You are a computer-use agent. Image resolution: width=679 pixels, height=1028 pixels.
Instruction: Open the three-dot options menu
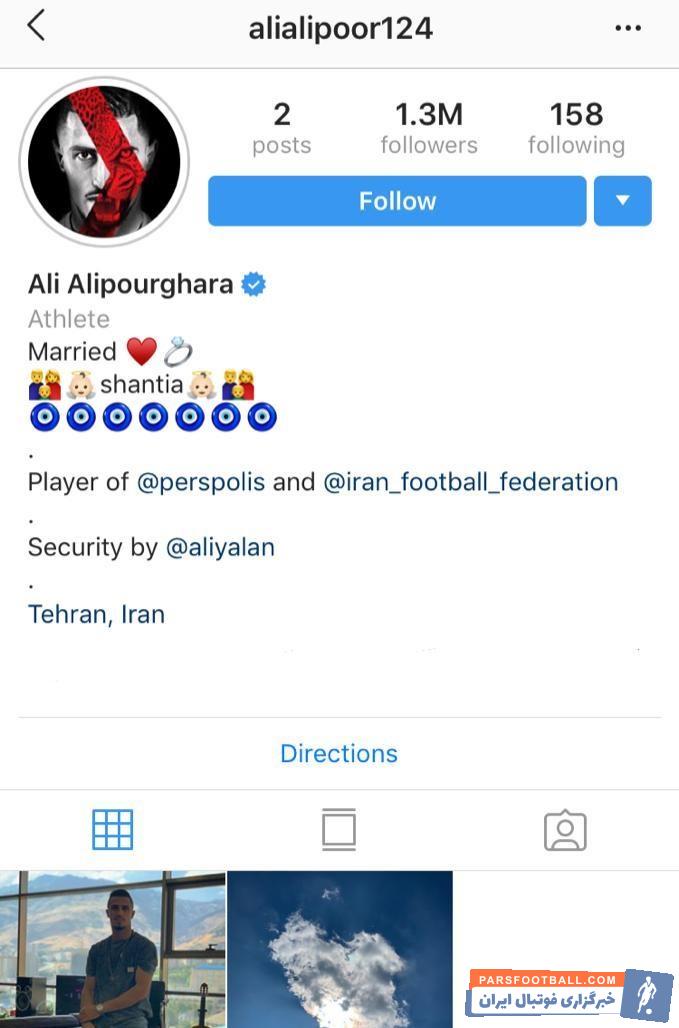[628, 28]
